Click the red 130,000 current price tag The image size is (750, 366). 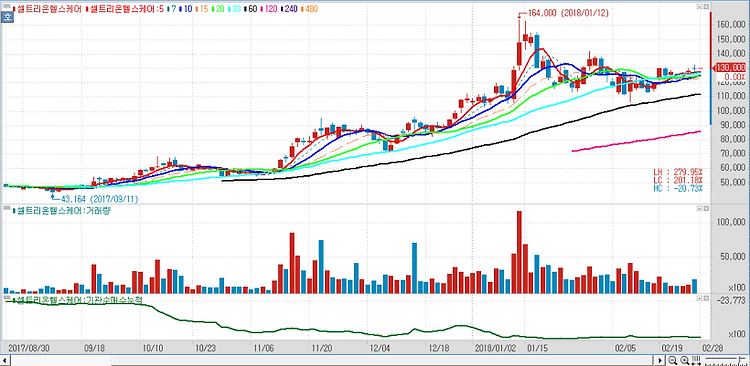tap(732, 67)
